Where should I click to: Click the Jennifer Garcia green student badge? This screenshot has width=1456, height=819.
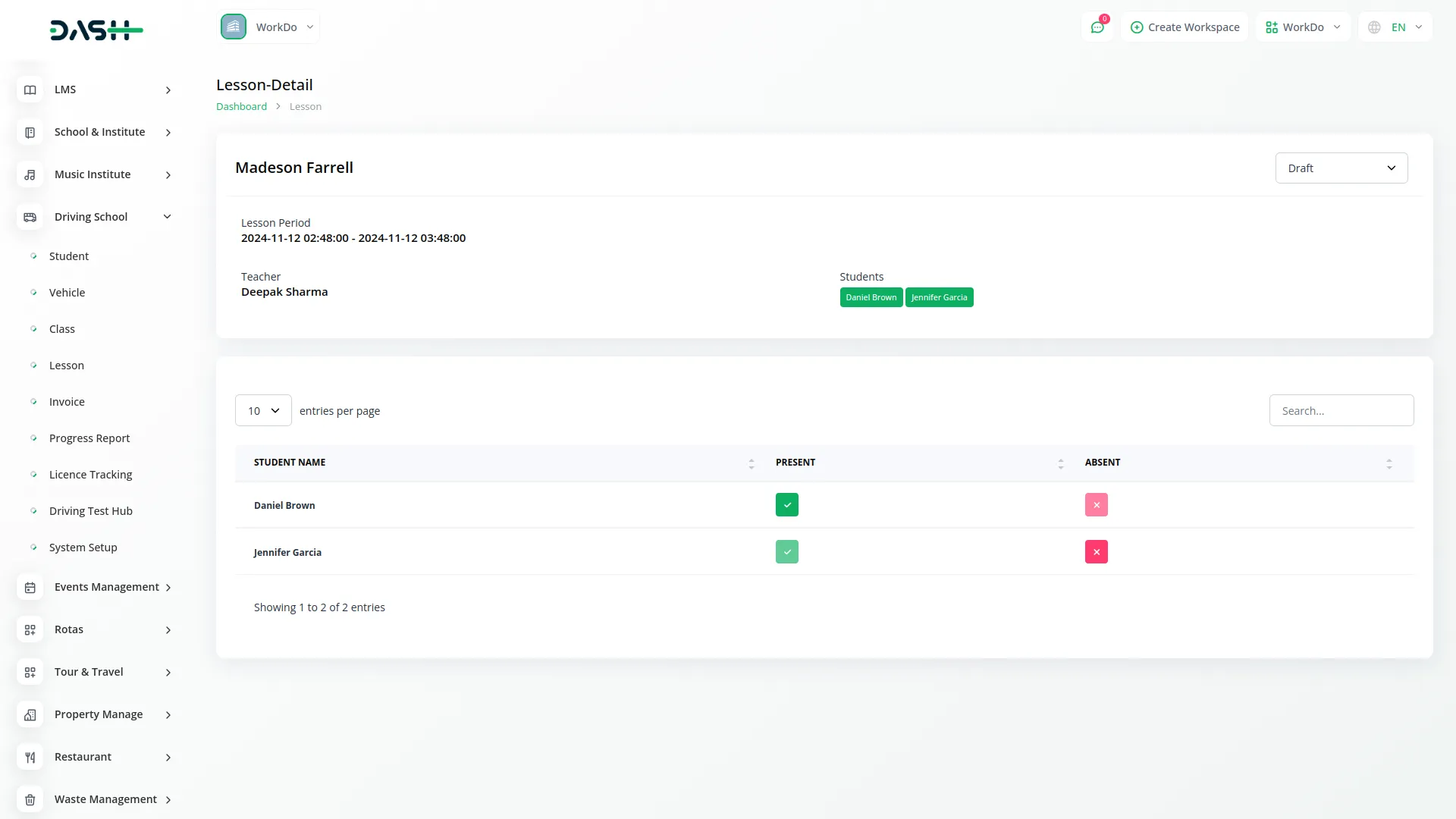point(939,297)
